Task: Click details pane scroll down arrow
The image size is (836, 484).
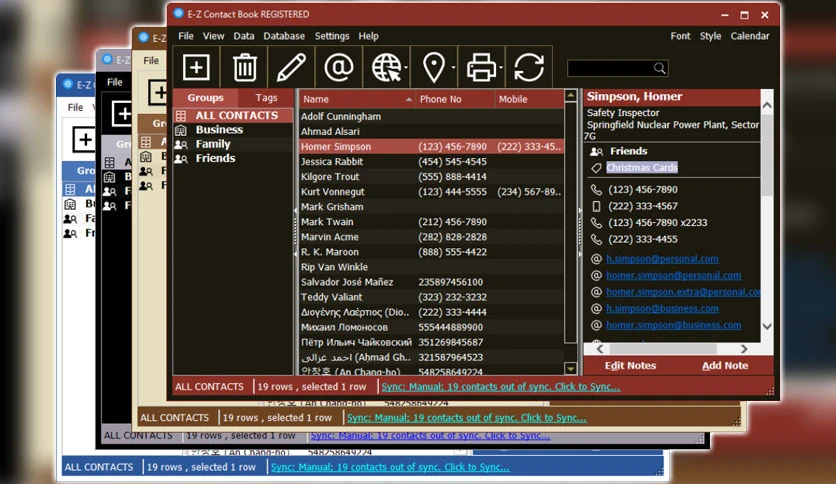Action: [767, 326]
